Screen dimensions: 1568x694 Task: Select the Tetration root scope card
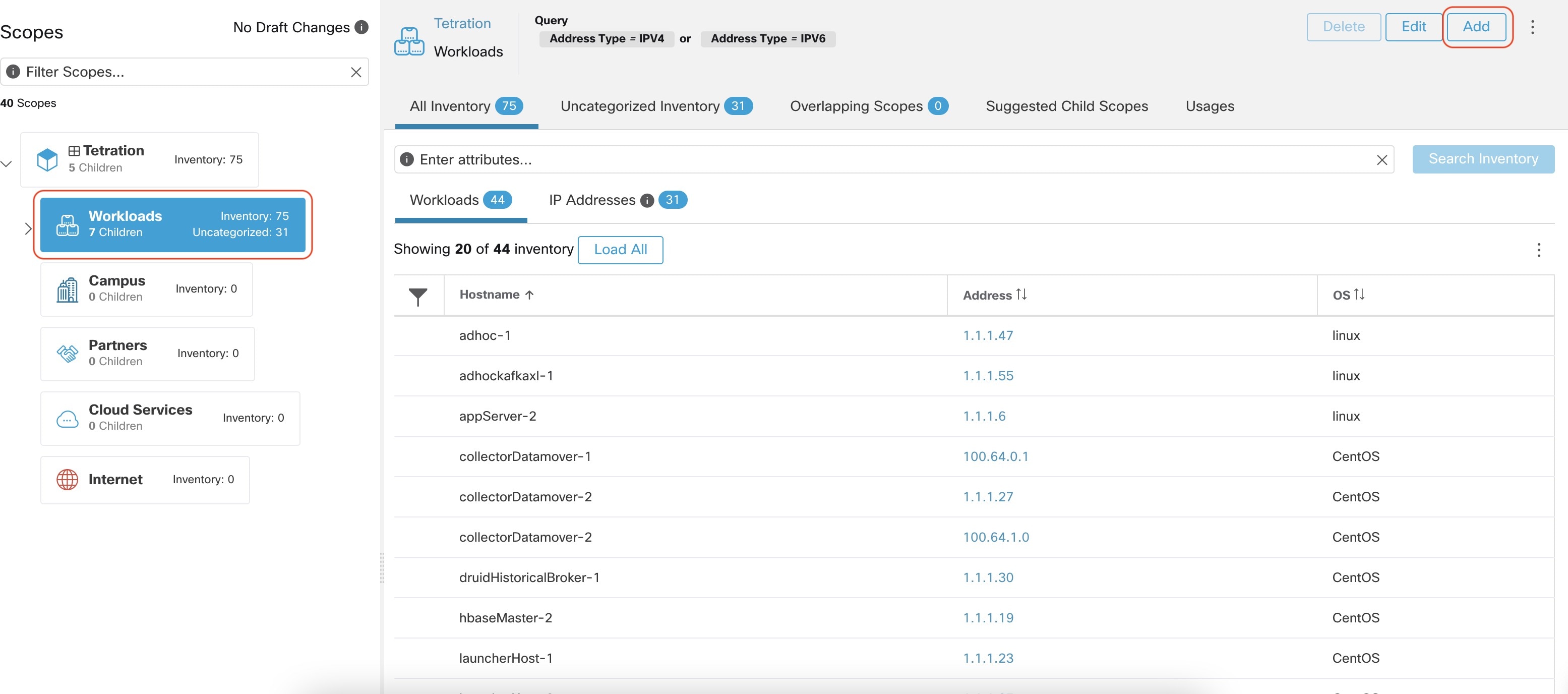point(139,159)
